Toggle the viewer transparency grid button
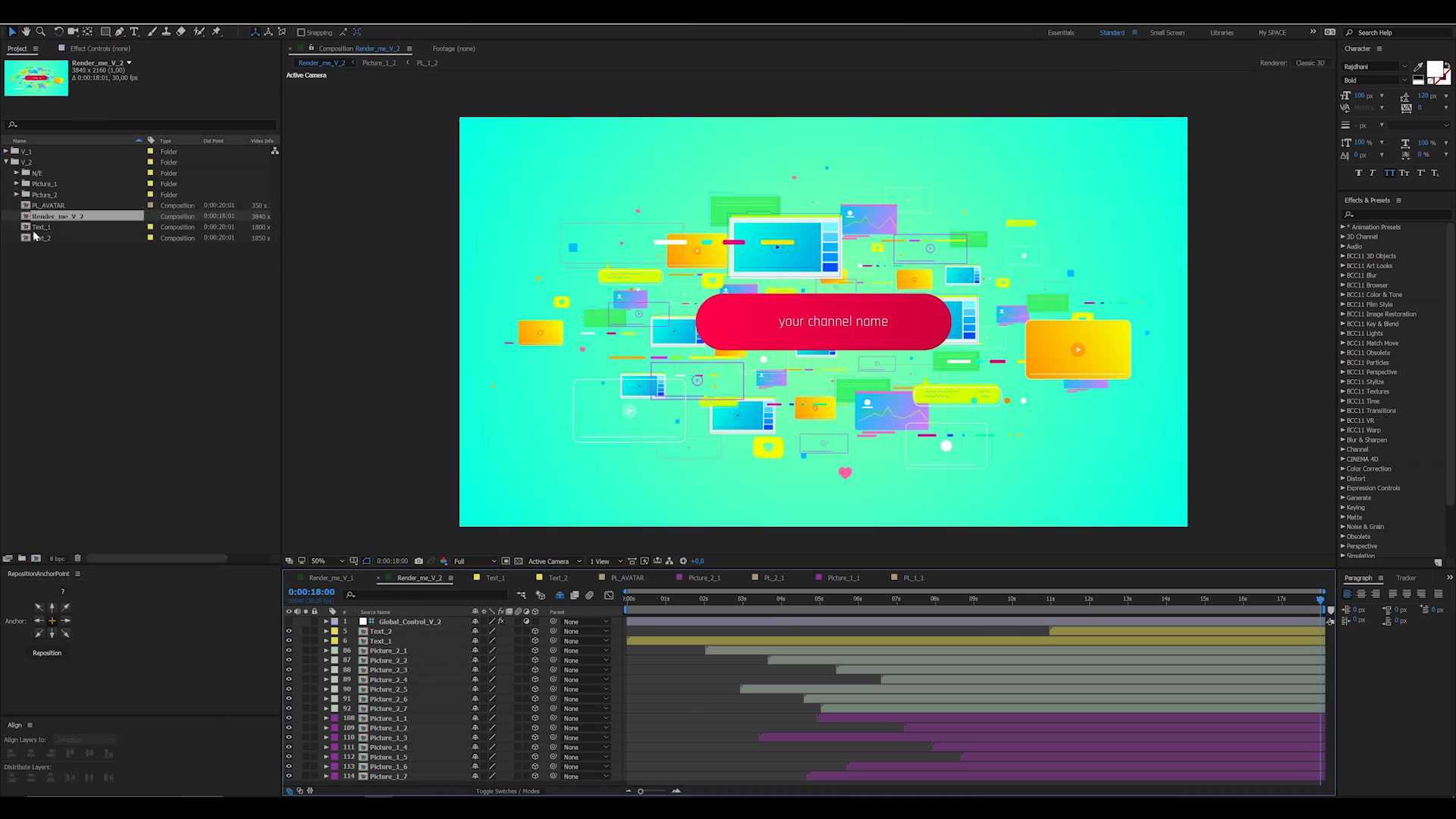This screenshot has width=1456, height=819. [x=519, y=561]
